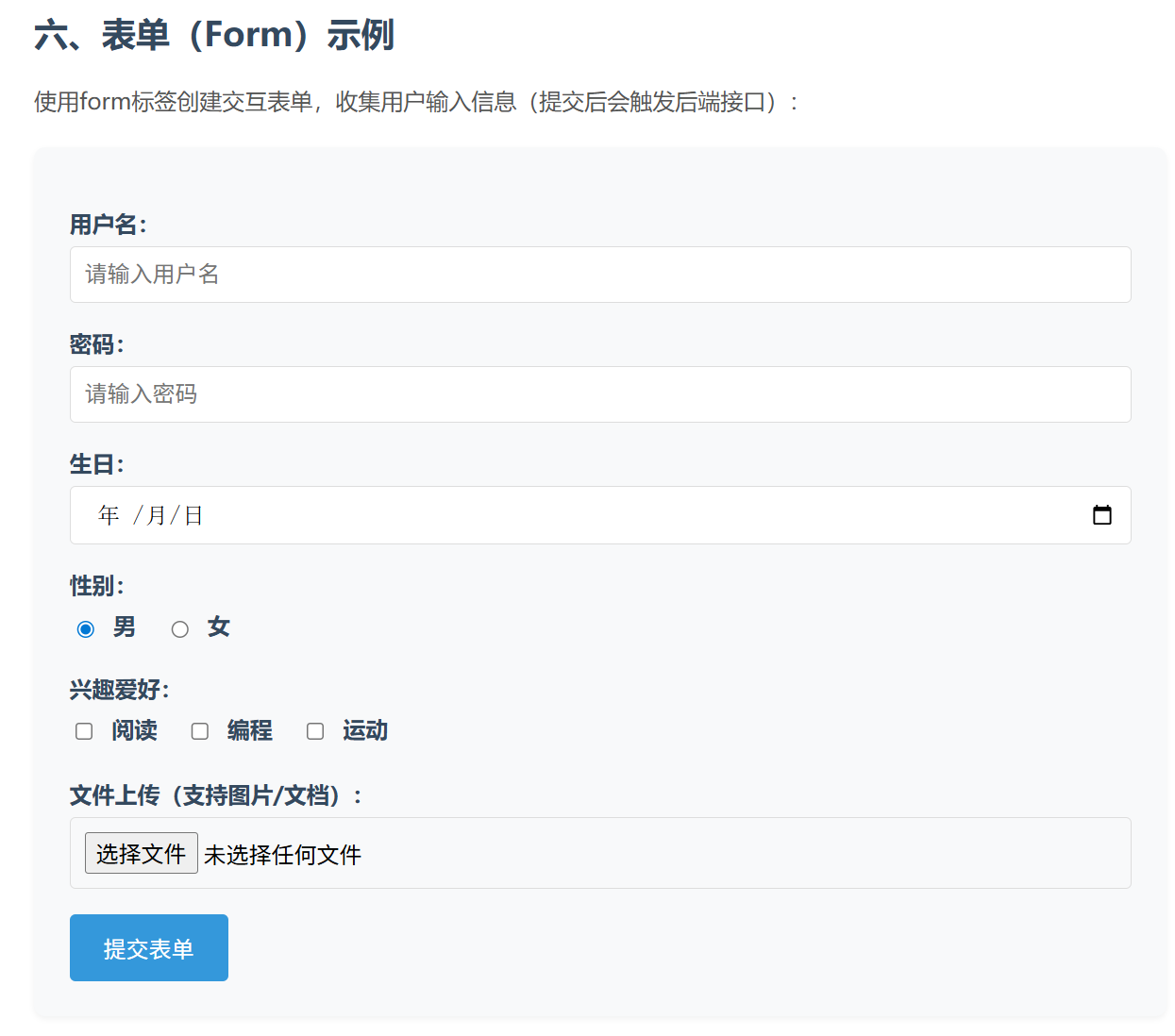
Task: Click the year segment of the birthday field
Action: coord(108,515)
